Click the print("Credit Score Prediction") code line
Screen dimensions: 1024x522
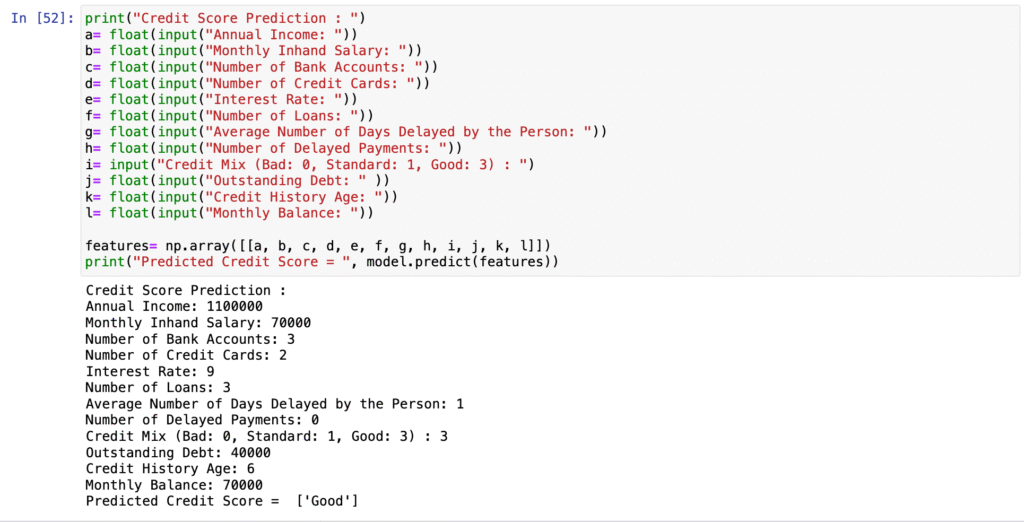pyautogui.click(x=226, y=18)
